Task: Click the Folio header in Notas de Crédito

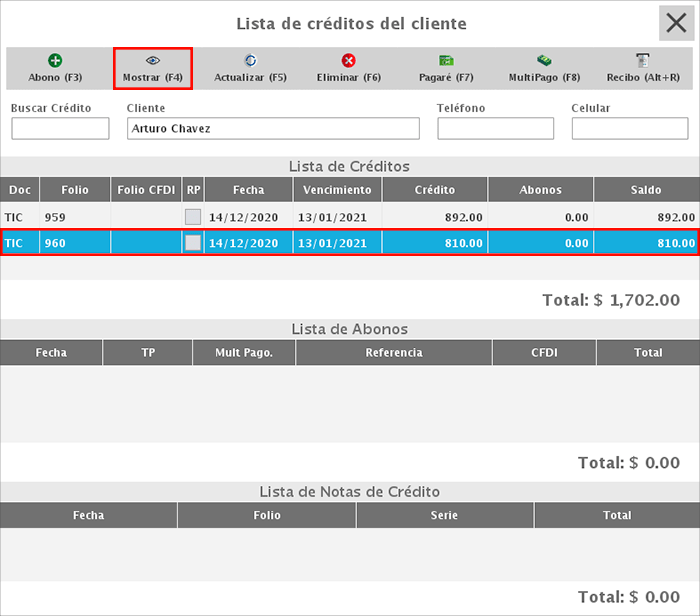Action: [267, 515]
